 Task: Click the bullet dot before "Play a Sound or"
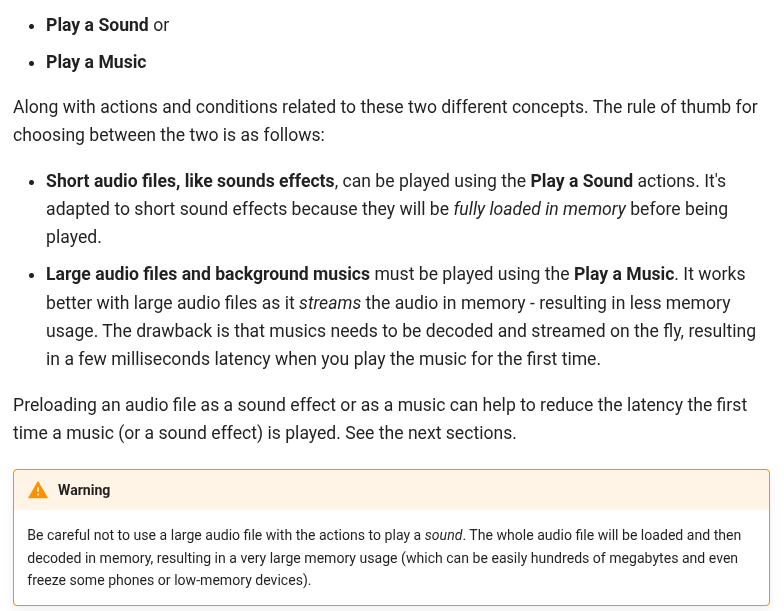pos(32,26)
